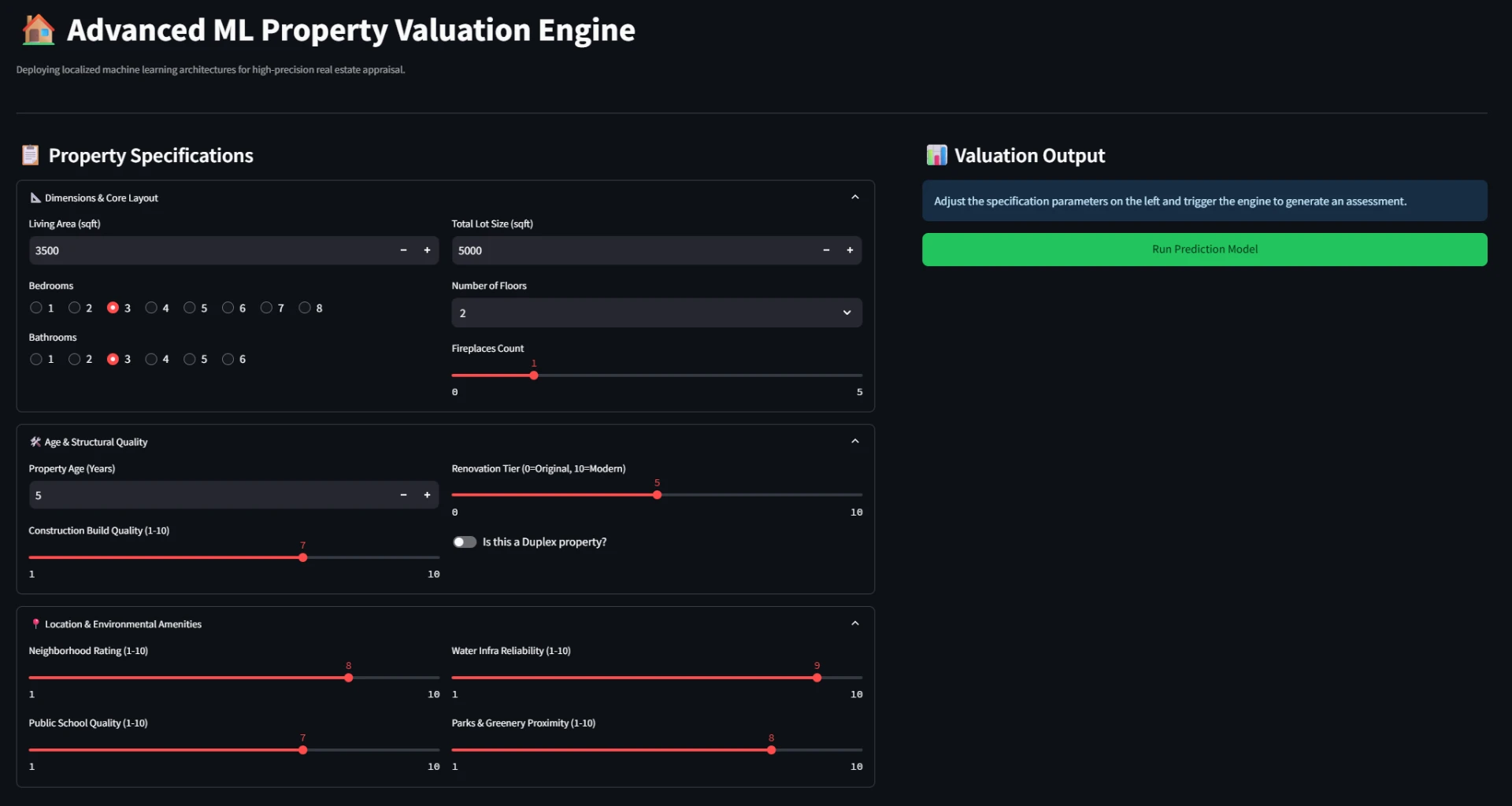Click the tools icon in Age & Structural header
This screenshot has height=806, width=1512.
coord(35,442)
